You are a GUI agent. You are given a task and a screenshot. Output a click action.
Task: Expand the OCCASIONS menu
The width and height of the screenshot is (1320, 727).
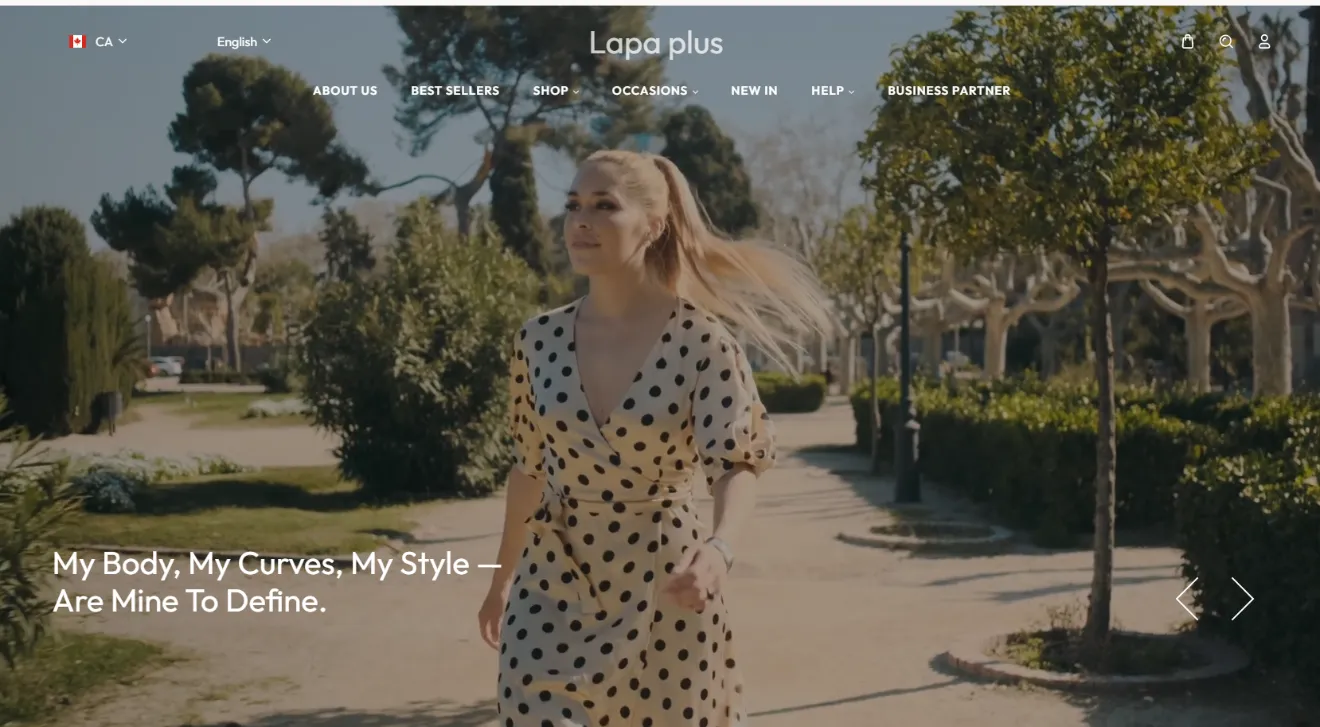click(x=655, y=90)
